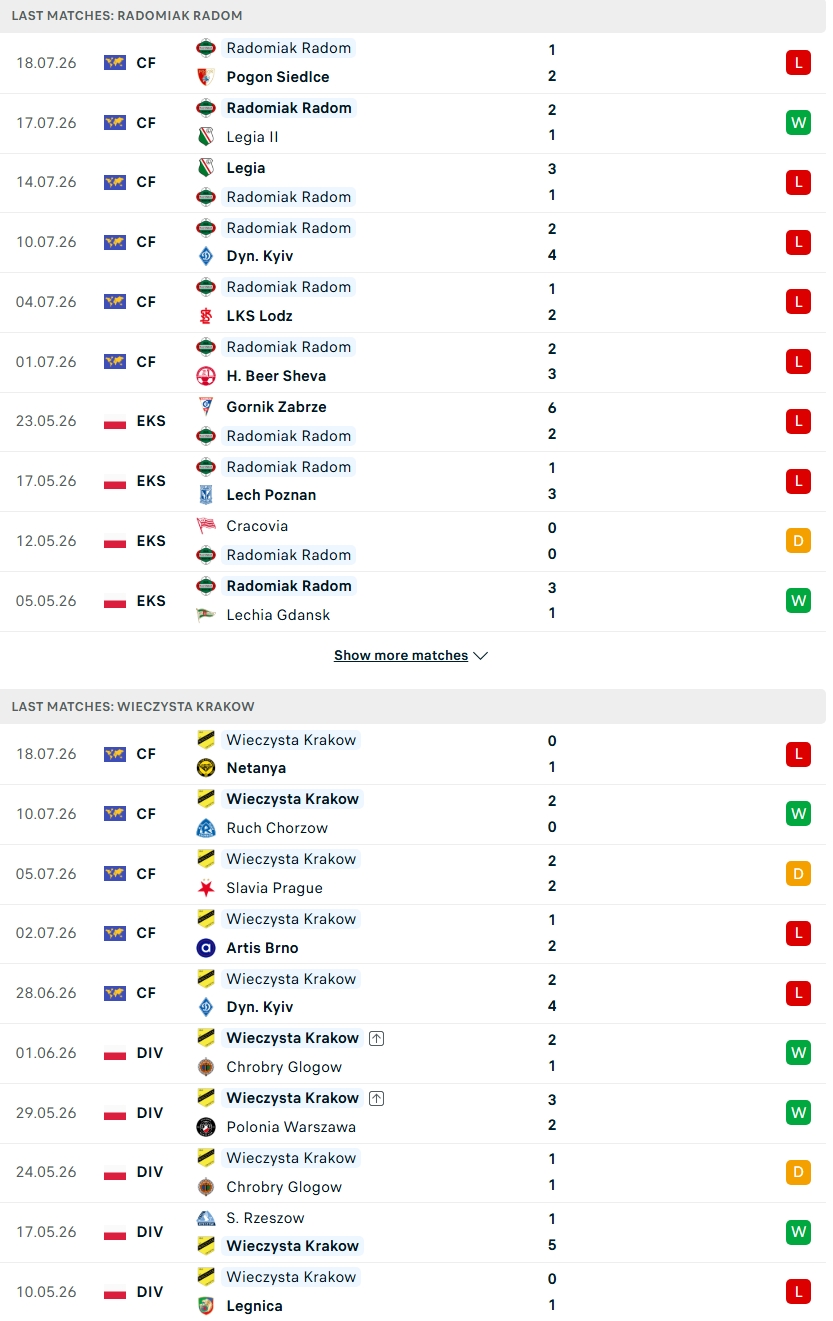Open the Cracovia team name link

click(257, 526)
